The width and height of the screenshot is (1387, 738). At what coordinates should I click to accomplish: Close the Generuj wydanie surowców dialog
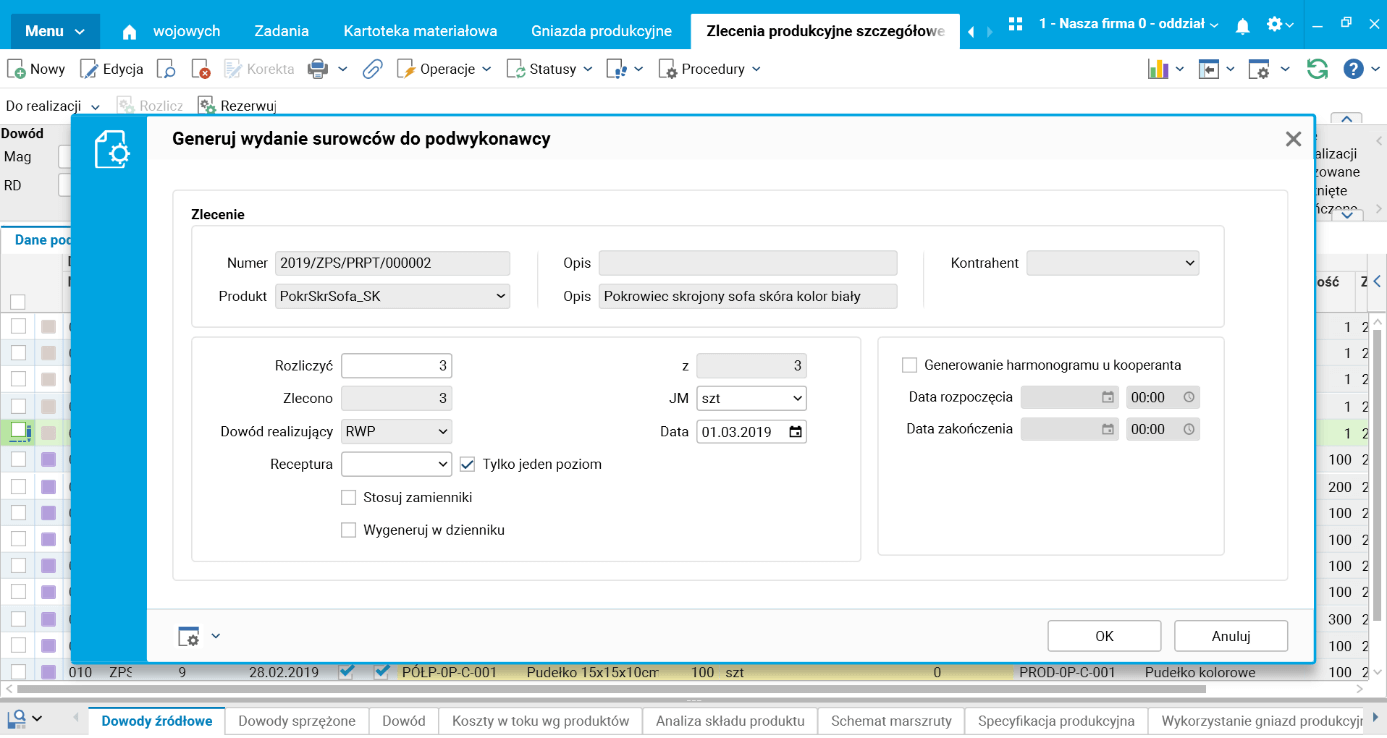click(1293, 139)
